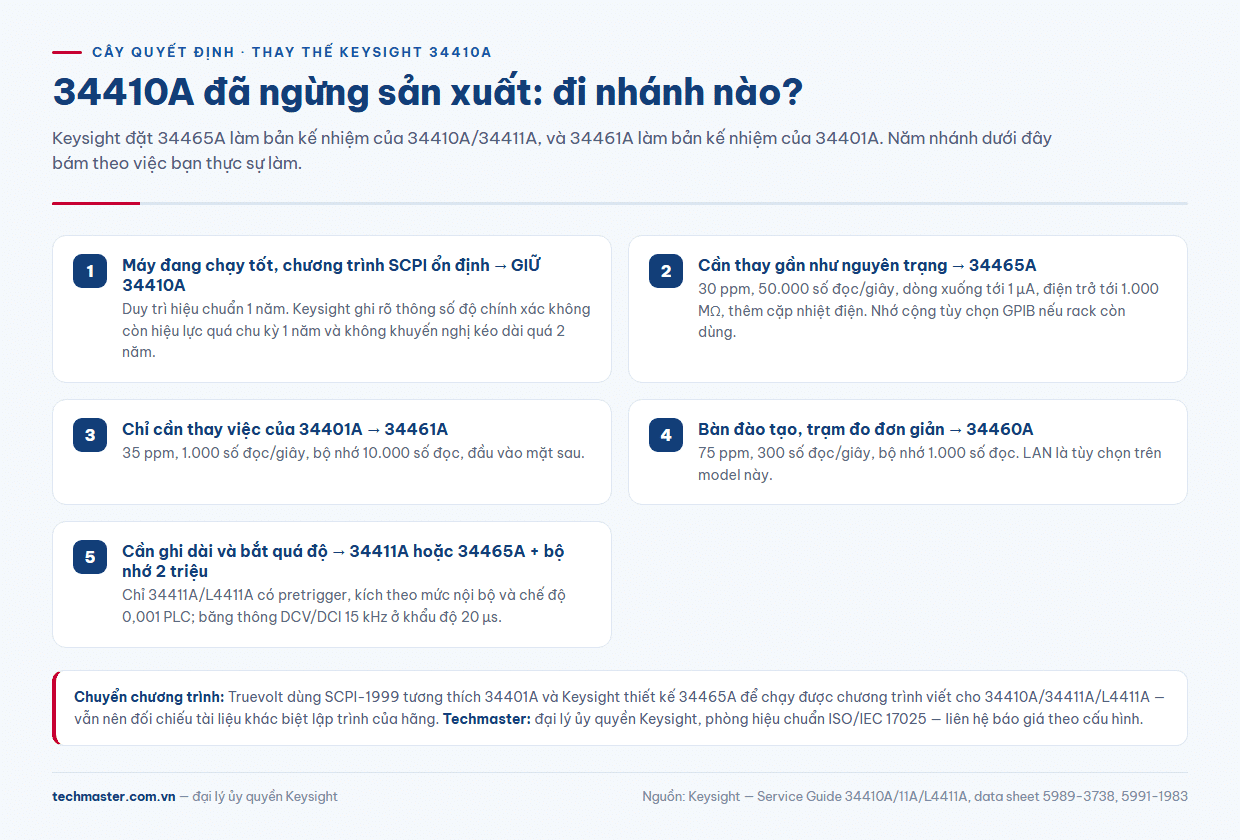
Task: Click the number 5 badge icon
Action: (90, 557)
